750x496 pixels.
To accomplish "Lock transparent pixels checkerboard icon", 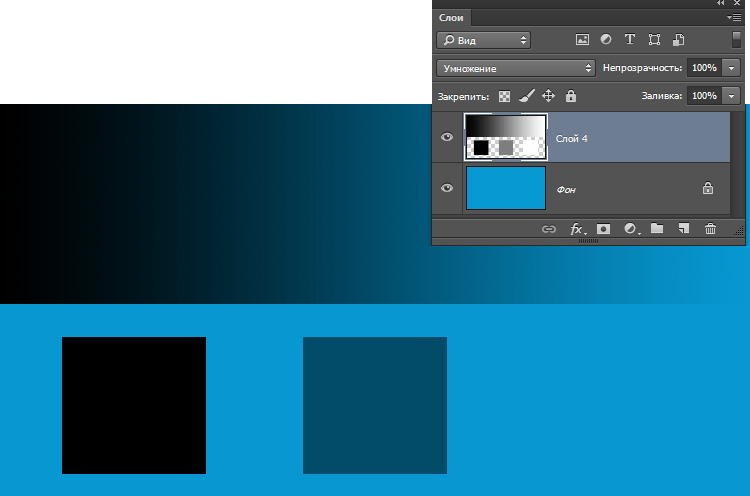I will [x=504, y=97].
